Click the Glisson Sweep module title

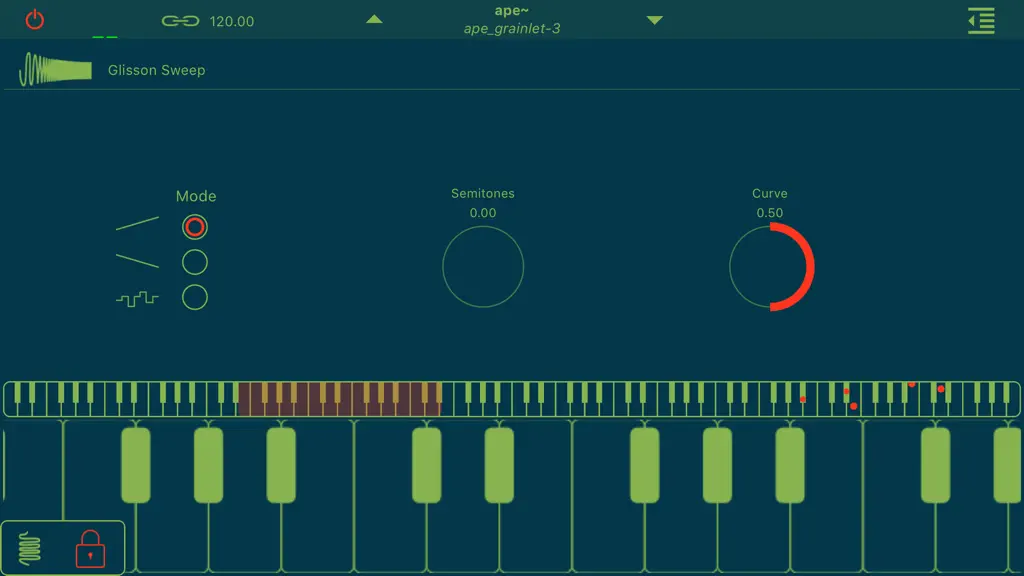(156, 70)
